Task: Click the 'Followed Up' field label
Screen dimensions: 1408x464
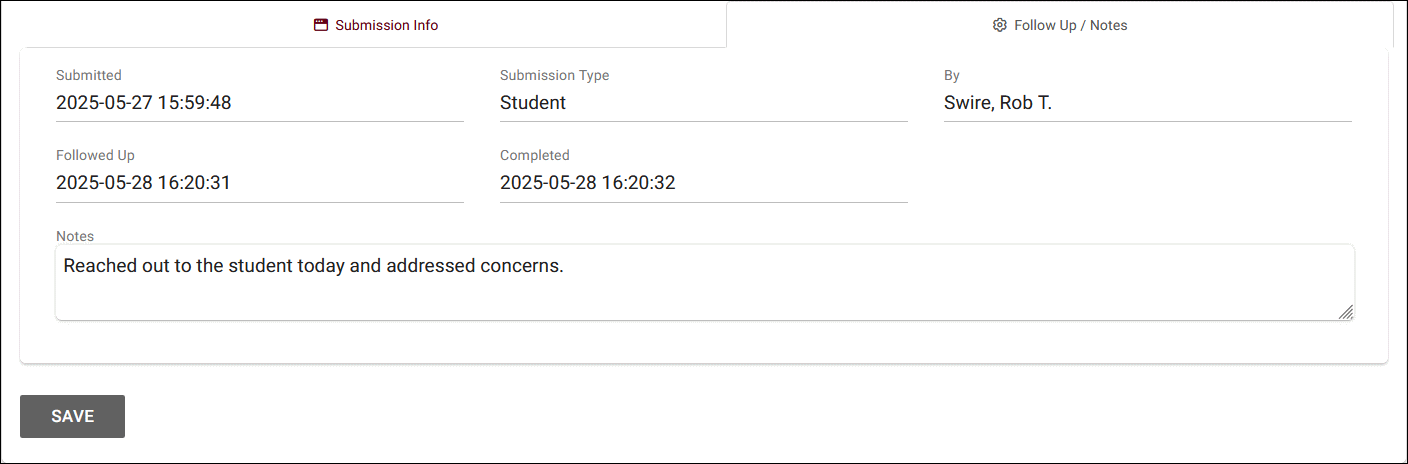Action: click(95, 155)
